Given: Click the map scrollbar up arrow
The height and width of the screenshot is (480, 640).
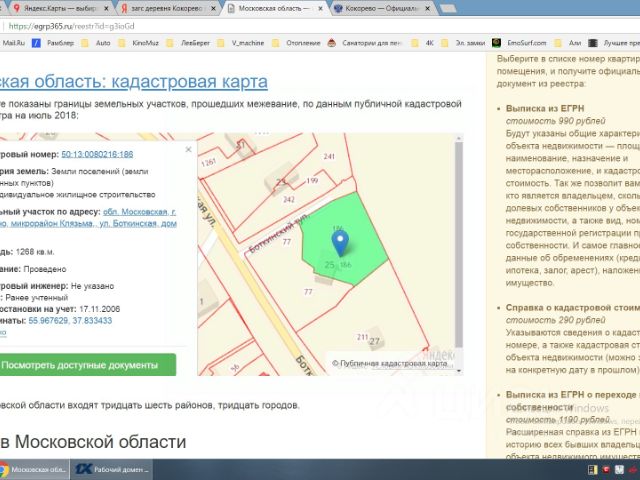Looking at the screenshot, I should coord(459,138).
